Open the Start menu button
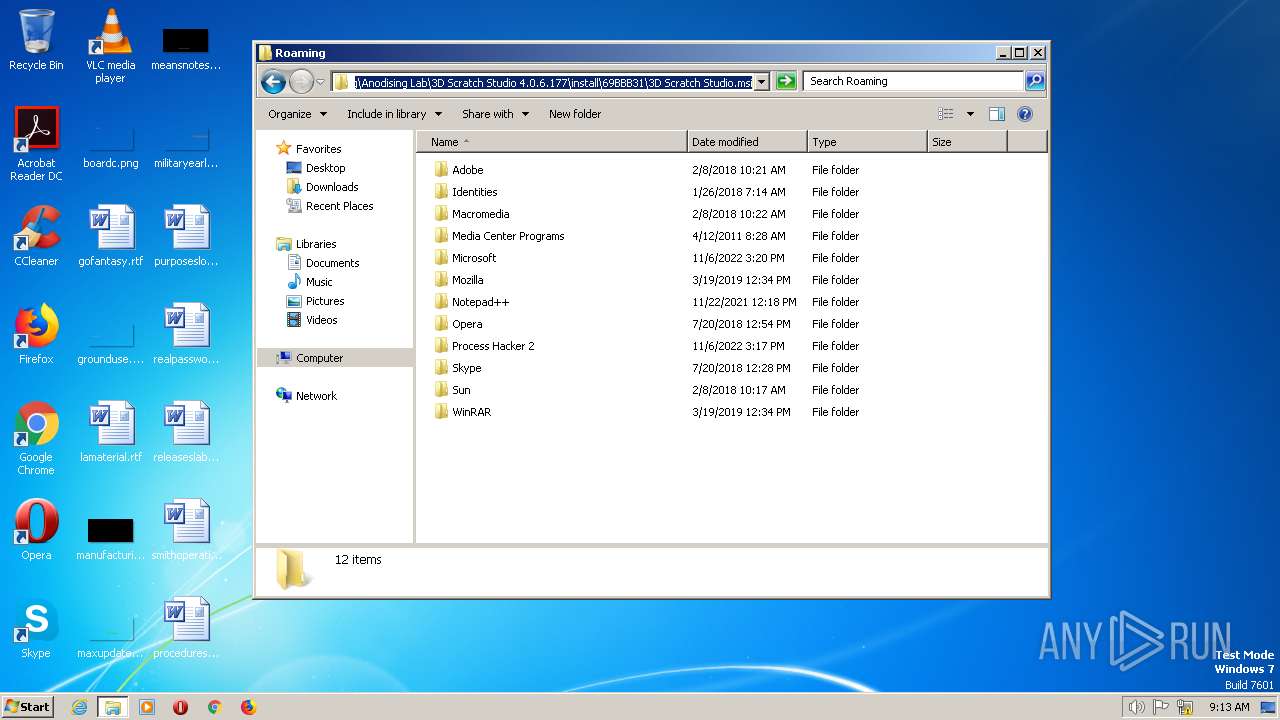1280x720 pixels. (28, 707)
